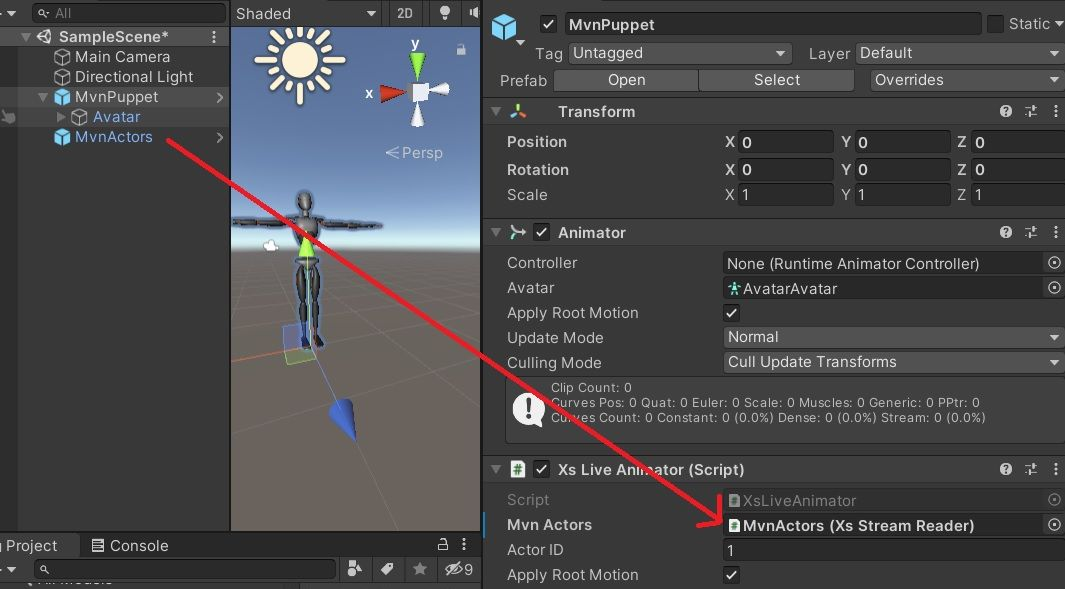The width and height of the screenshot is (1065, 589).
Task: Switch gizmo Persp projection label
Action: pos(414,153)
